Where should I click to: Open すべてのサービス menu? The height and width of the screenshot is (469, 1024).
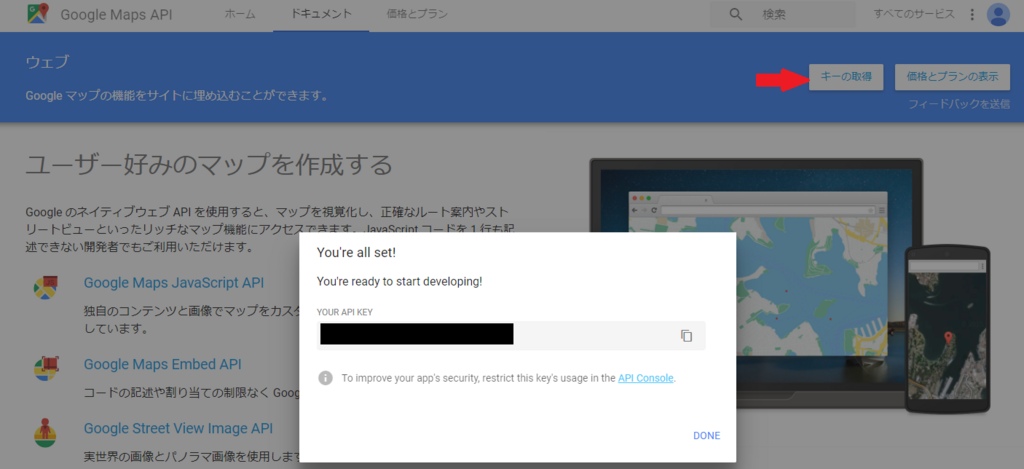[914, 14]
